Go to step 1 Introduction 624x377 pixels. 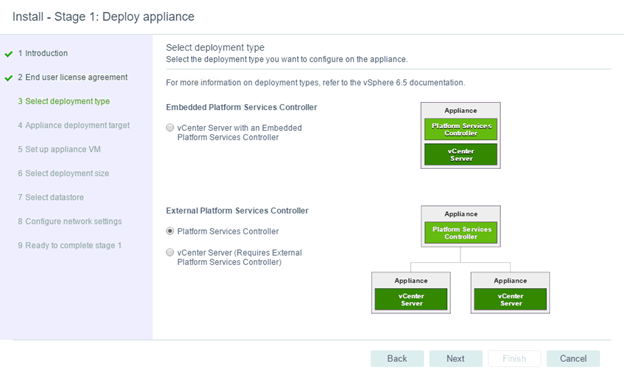click(x=43, y=53)
